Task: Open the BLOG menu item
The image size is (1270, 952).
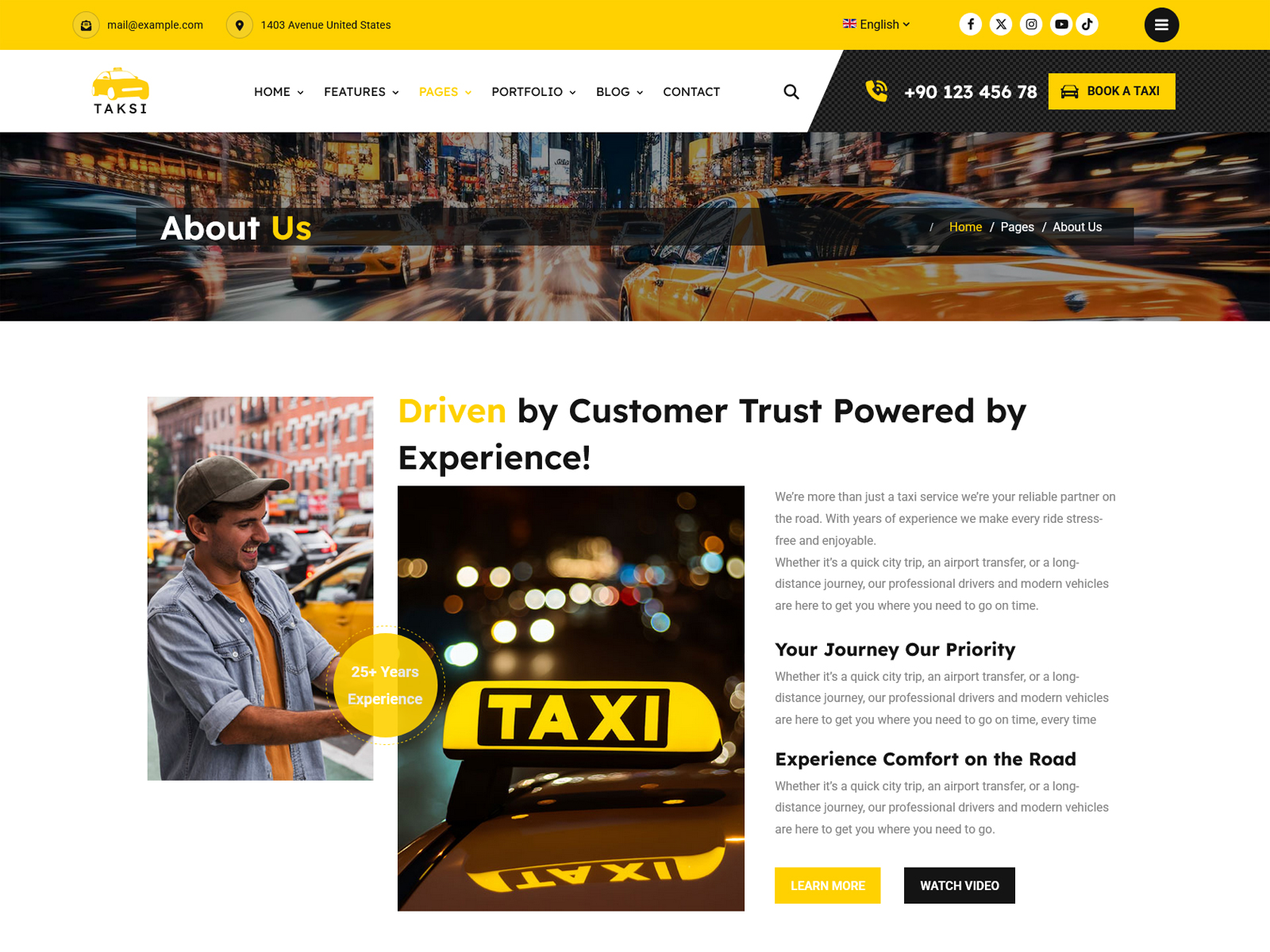Action: [619, 92]
